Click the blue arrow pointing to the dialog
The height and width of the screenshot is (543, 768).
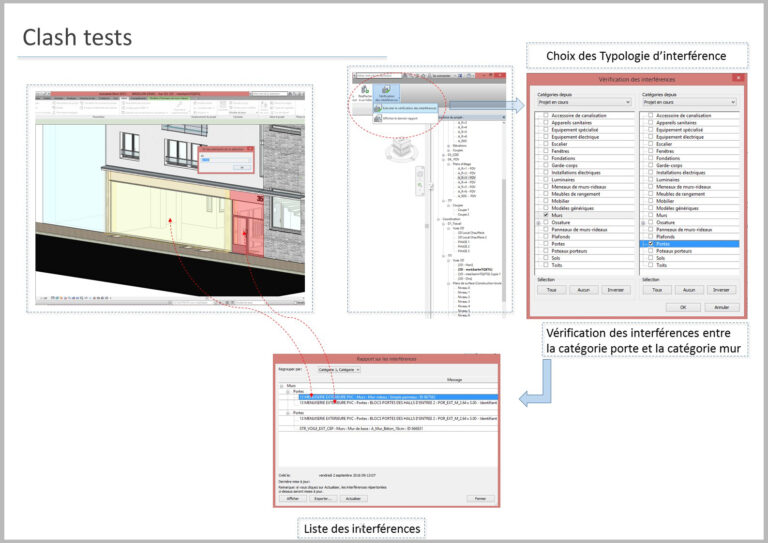coord(515,104)
